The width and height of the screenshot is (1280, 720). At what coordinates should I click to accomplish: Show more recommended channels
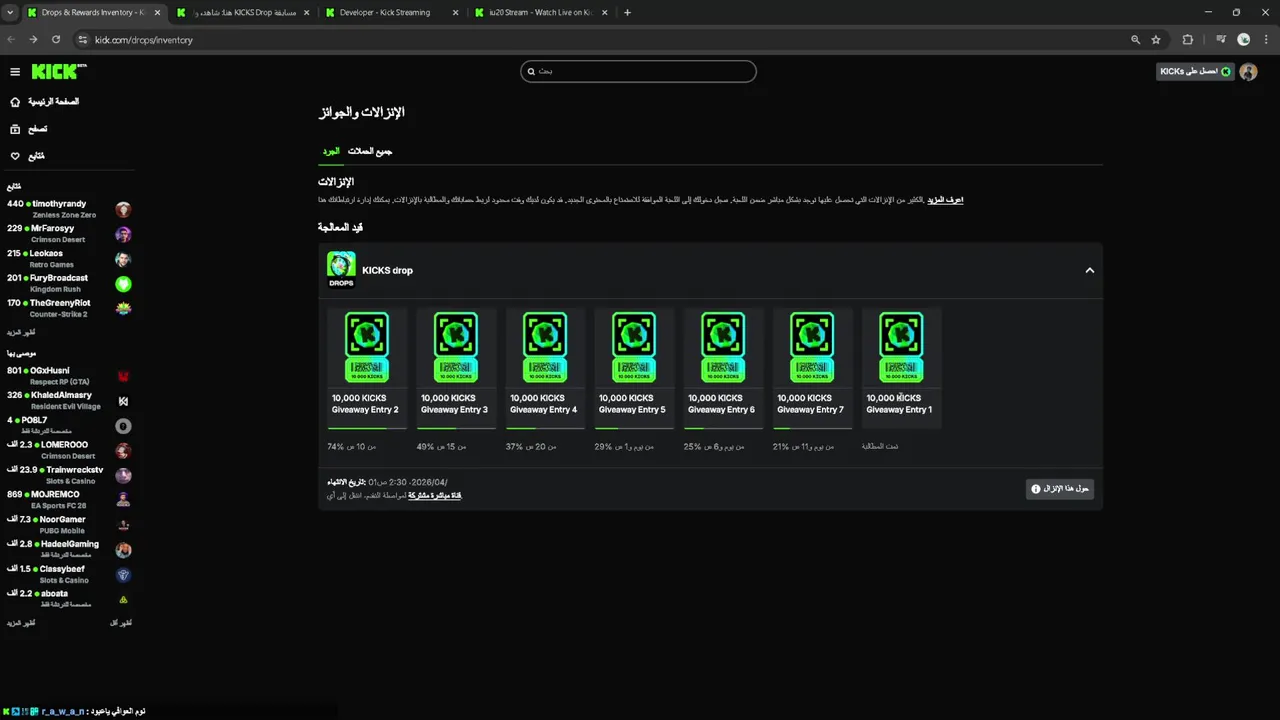point(20,623)
